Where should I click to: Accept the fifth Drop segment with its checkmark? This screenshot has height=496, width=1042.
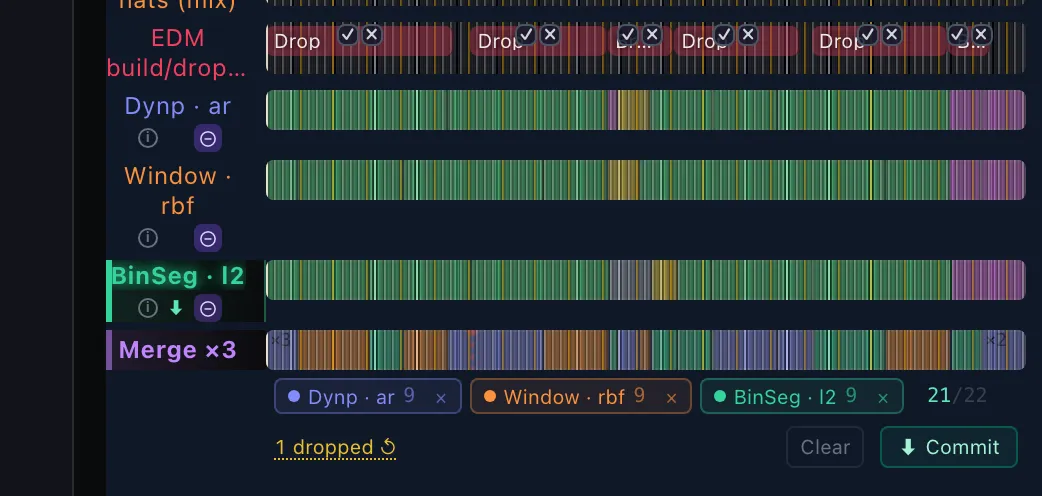point(868,35)
